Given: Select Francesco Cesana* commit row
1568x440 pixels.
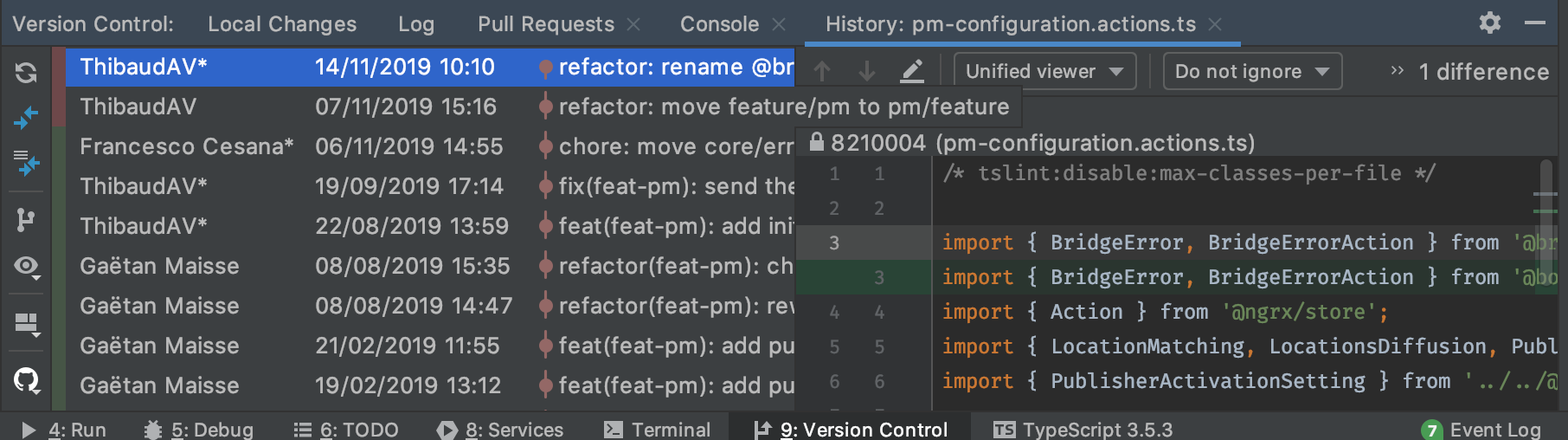Looking at the screenshot, I should pyautogui.click(x=430, y=146).
